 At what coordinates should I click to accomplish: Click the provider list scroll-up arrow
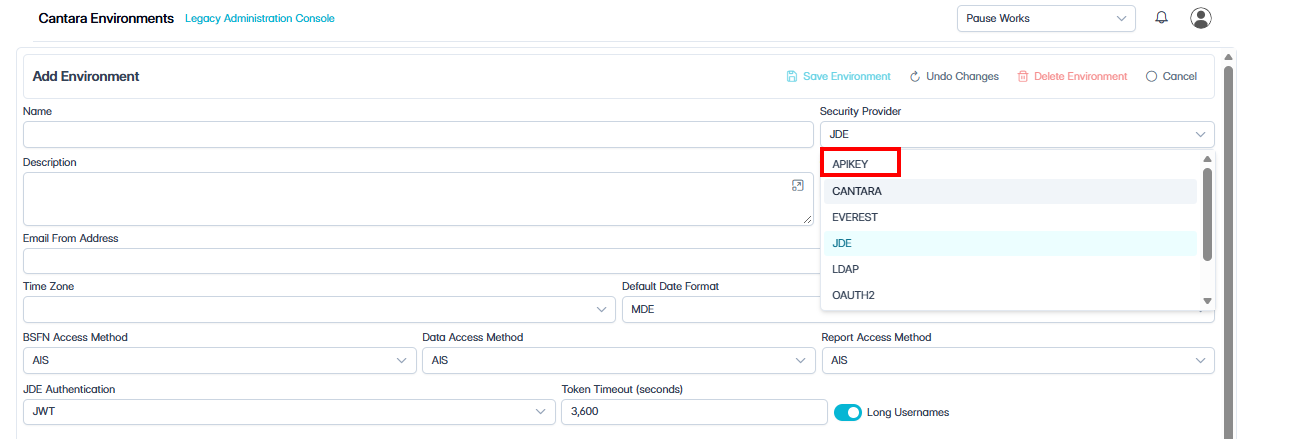coord(1207,158)
